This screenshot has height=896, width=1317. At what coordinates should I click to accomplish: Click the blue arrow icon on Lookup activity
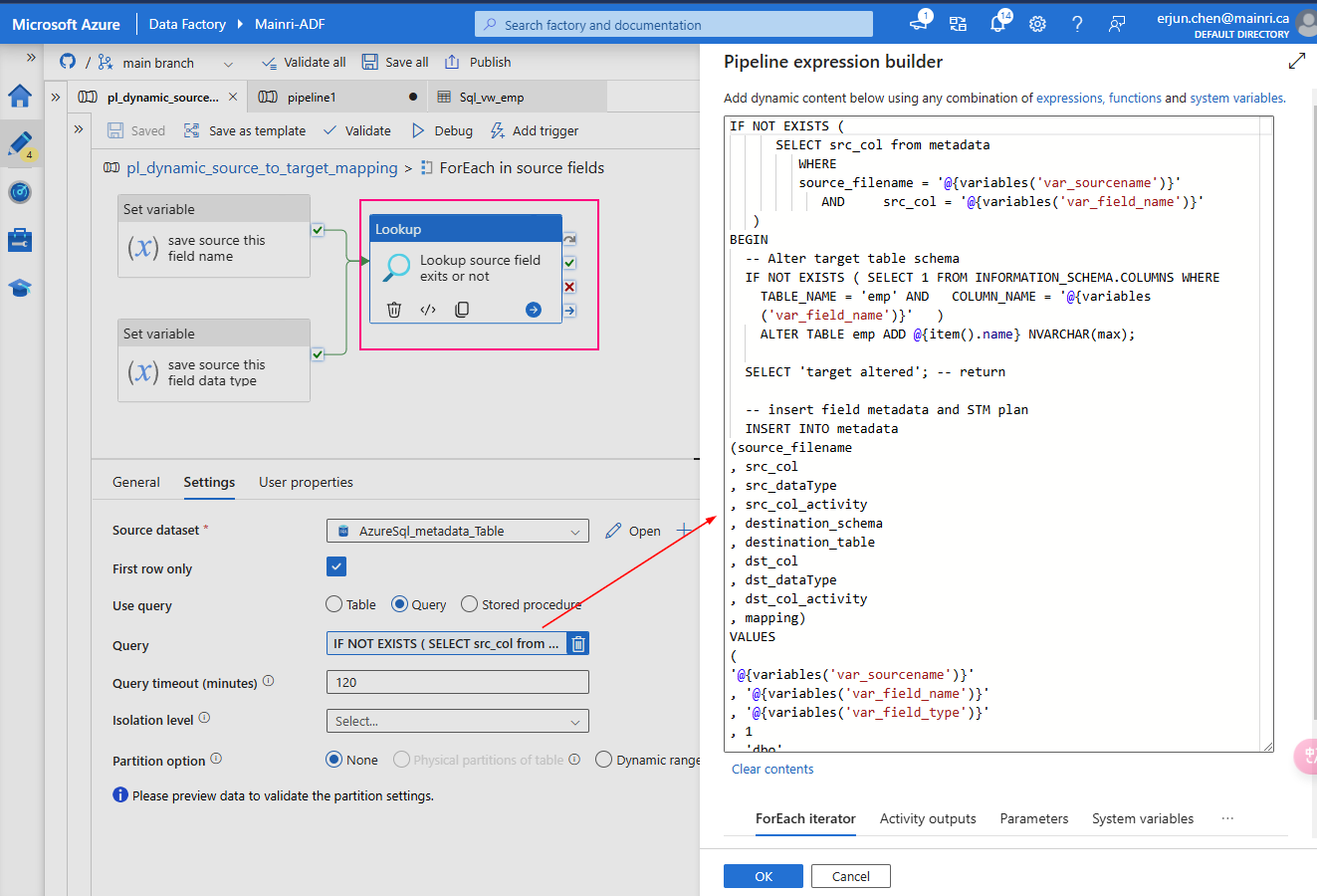pyautogui.click(x=531, y=310)
